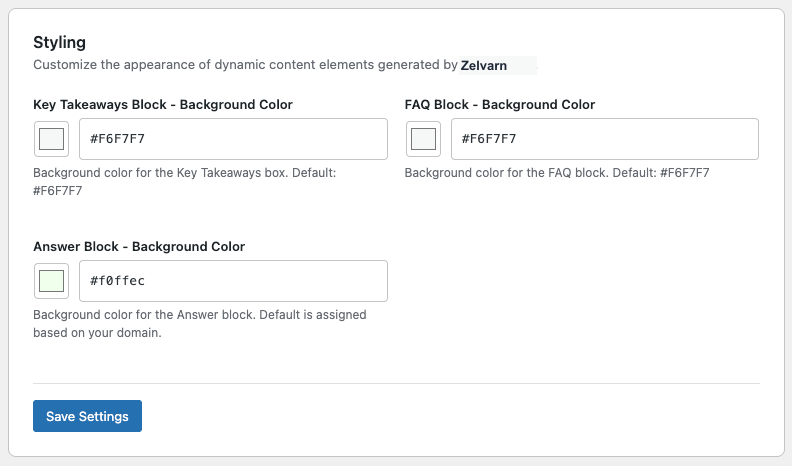Click "Background color for the Answer block" text

pyautogui.click(x=144, y=315)
